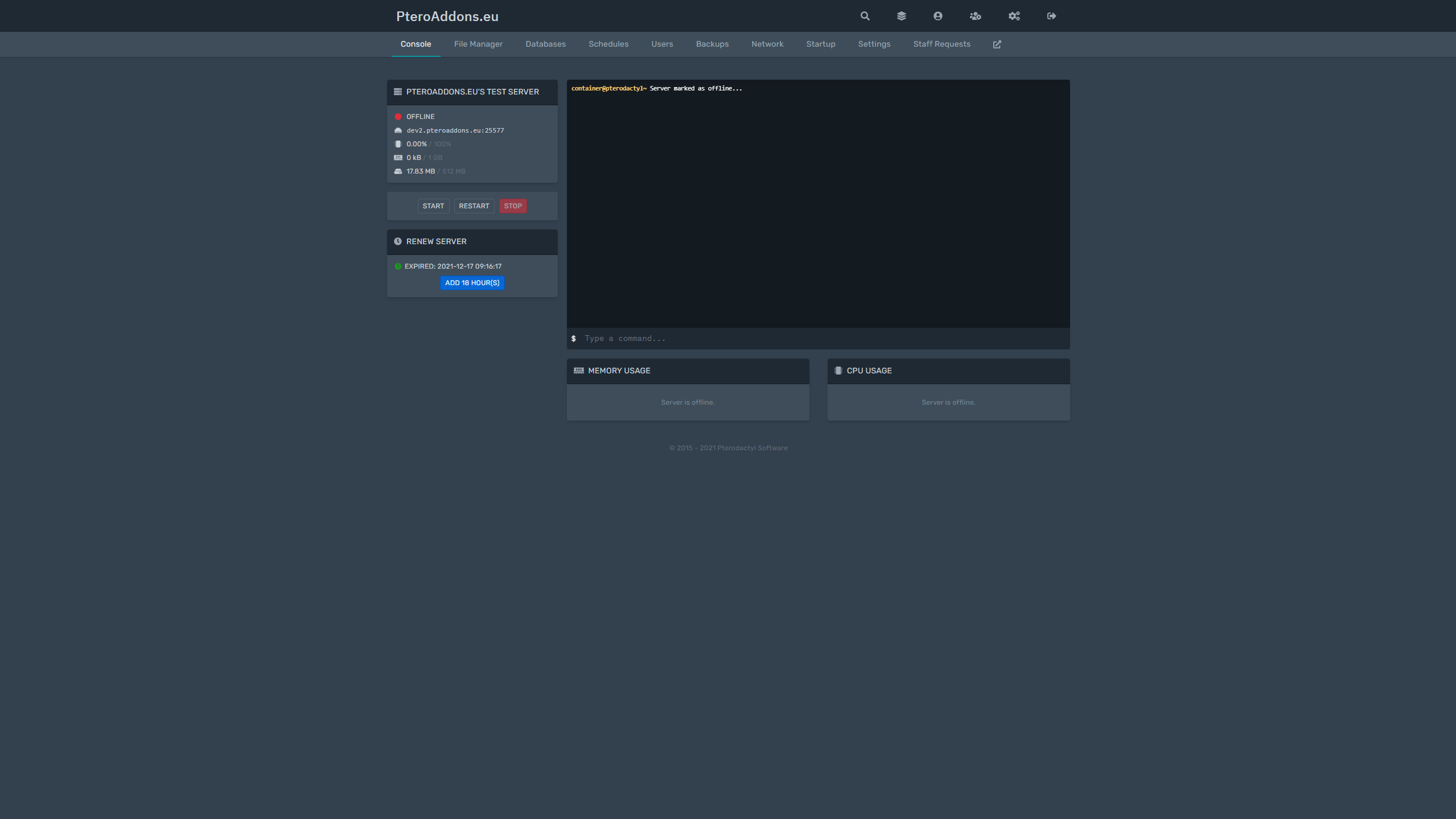Image resolution: width=1456 pixels, height=819 pixels.
Task: Click the search icon in header
Action: (865, 16)
